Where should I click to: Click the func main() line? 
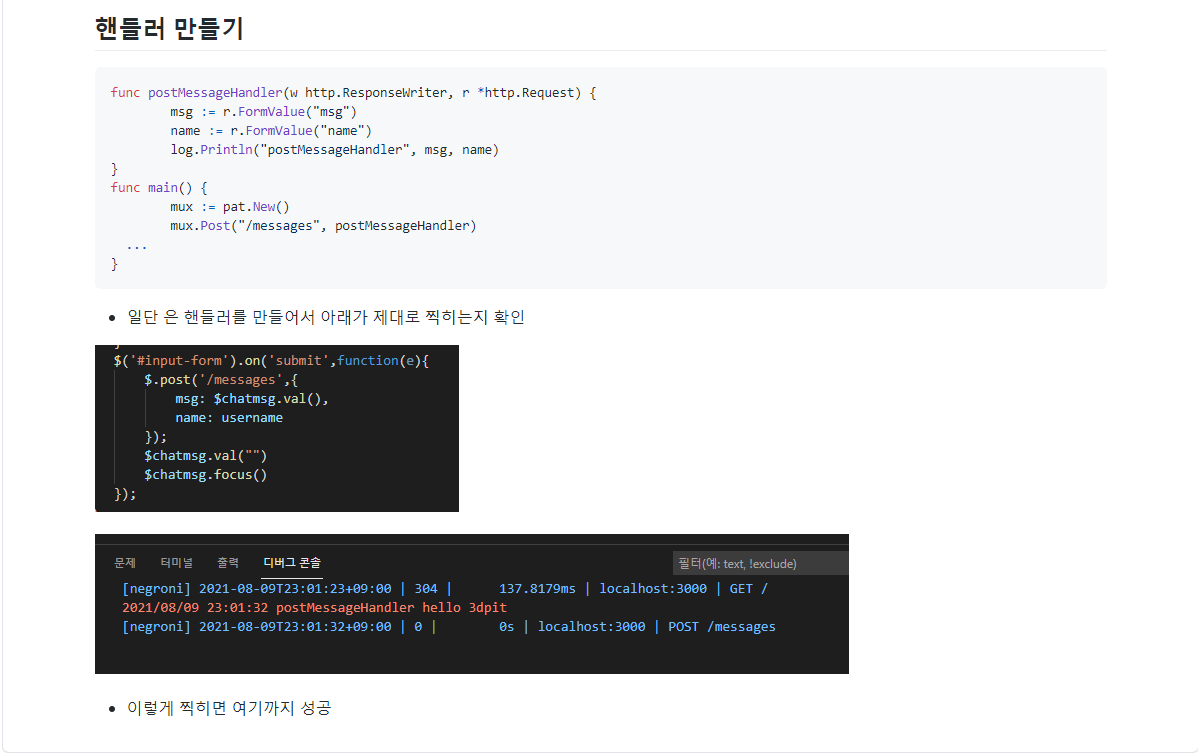click(159, 188)
